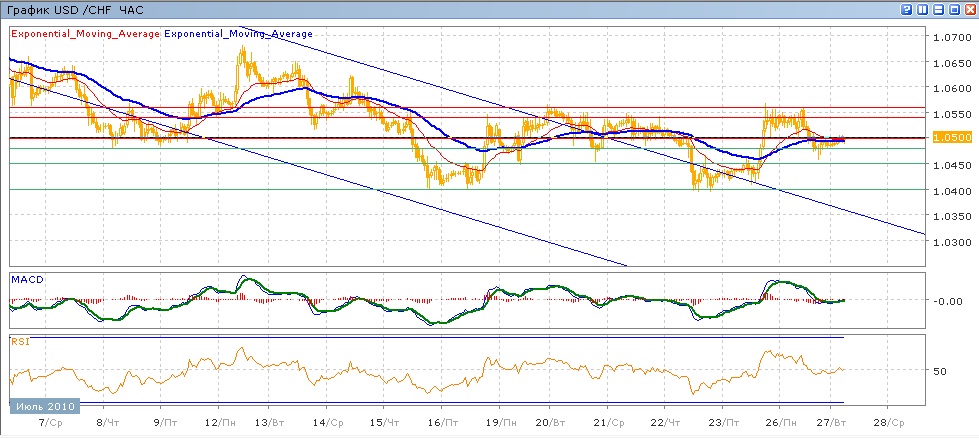Select the 23/Пт date on the time axis

(722, 422)
